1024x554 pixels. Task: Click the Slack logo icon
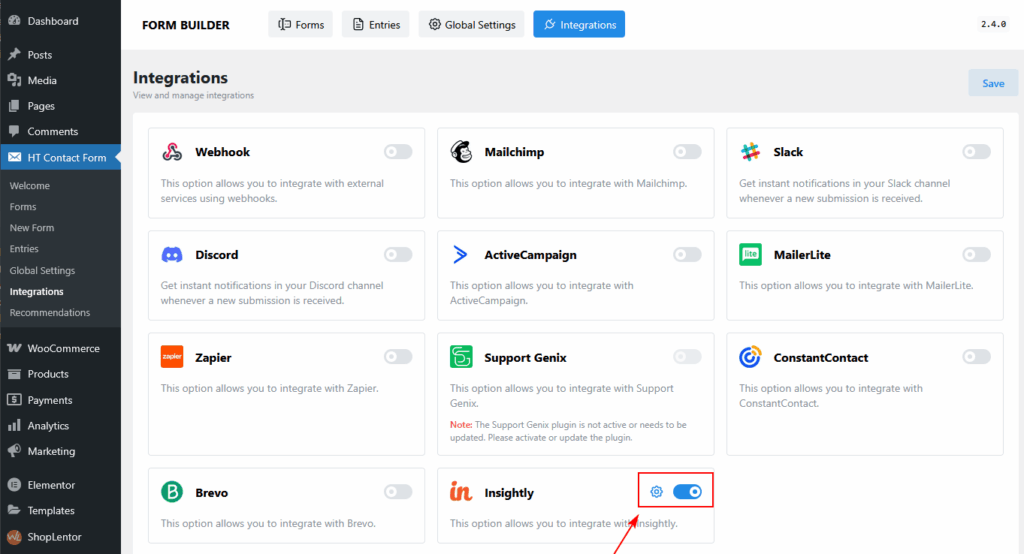[750, 152]
